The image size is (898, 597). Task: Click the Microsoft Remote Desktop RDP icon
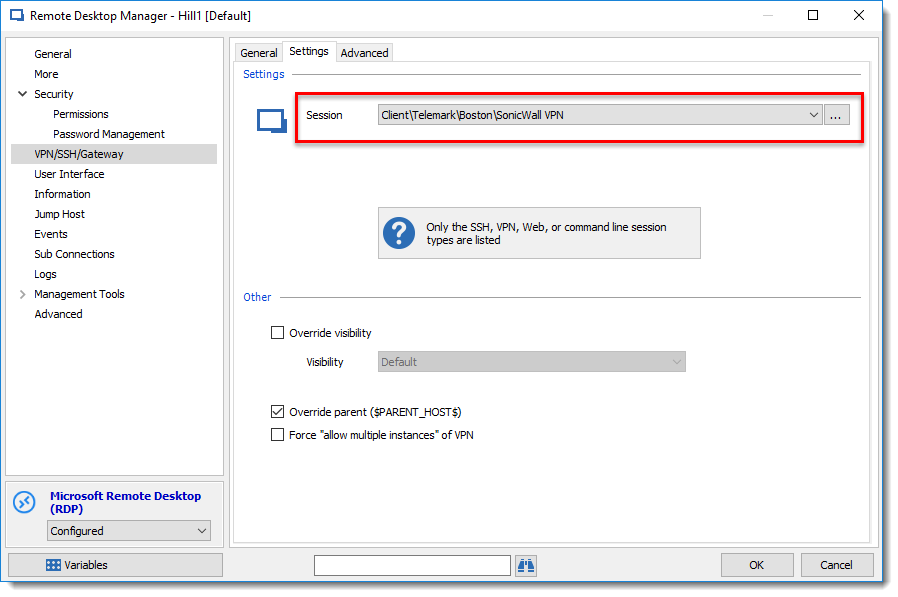pos(25,502)
